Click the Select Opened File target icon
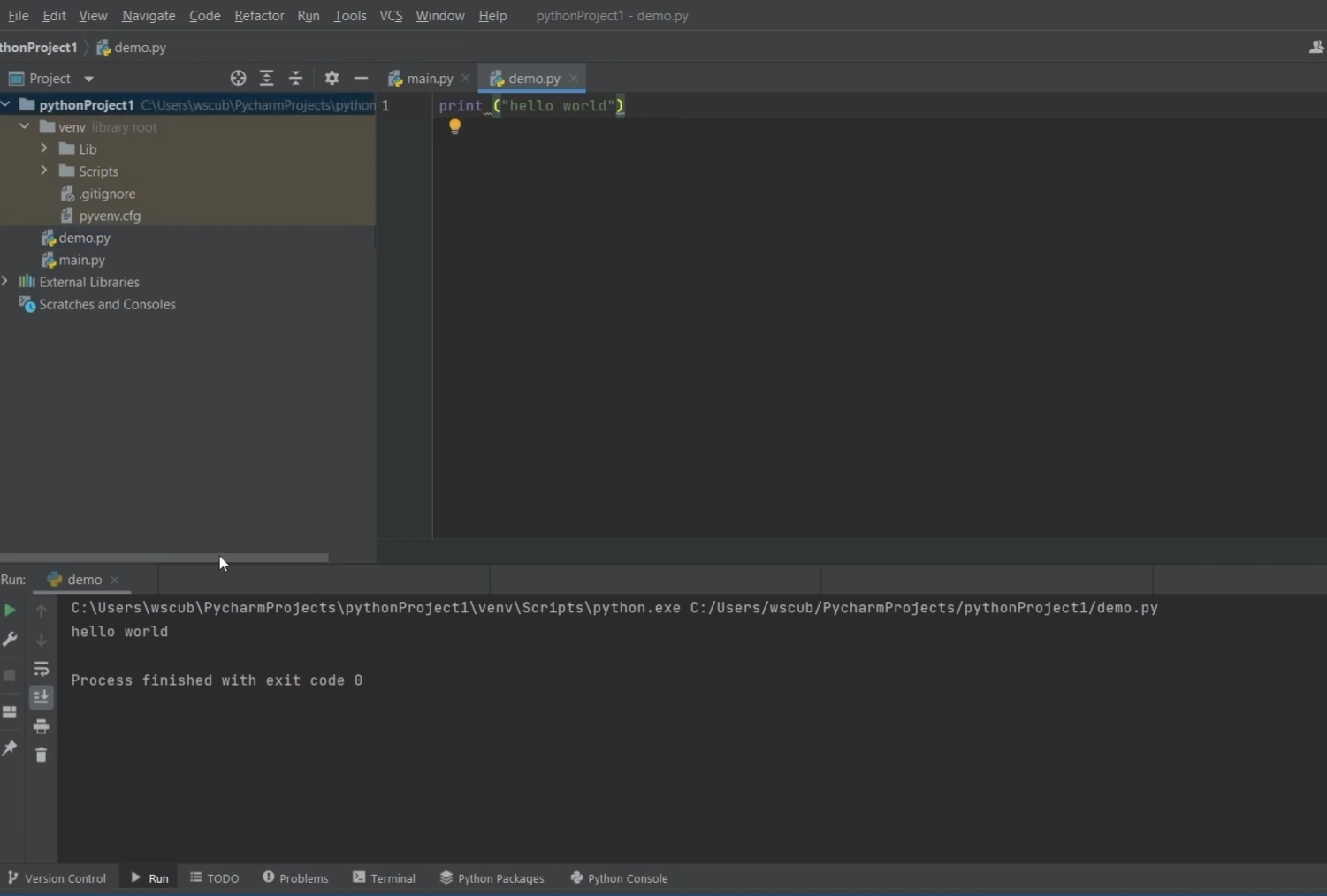 point(238,79)
